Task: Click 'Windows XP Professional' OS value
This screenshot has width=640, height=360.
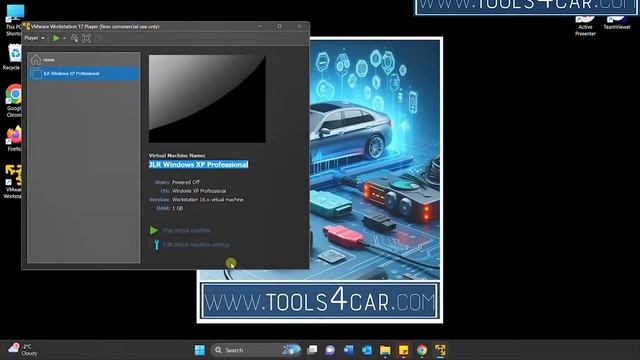Action: (199, 191)
